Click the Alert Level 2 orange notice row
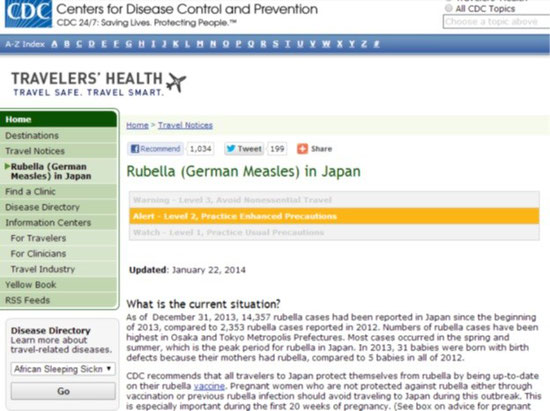The height and width of the screenshot is (411, 550). click(x=334, y=216)
